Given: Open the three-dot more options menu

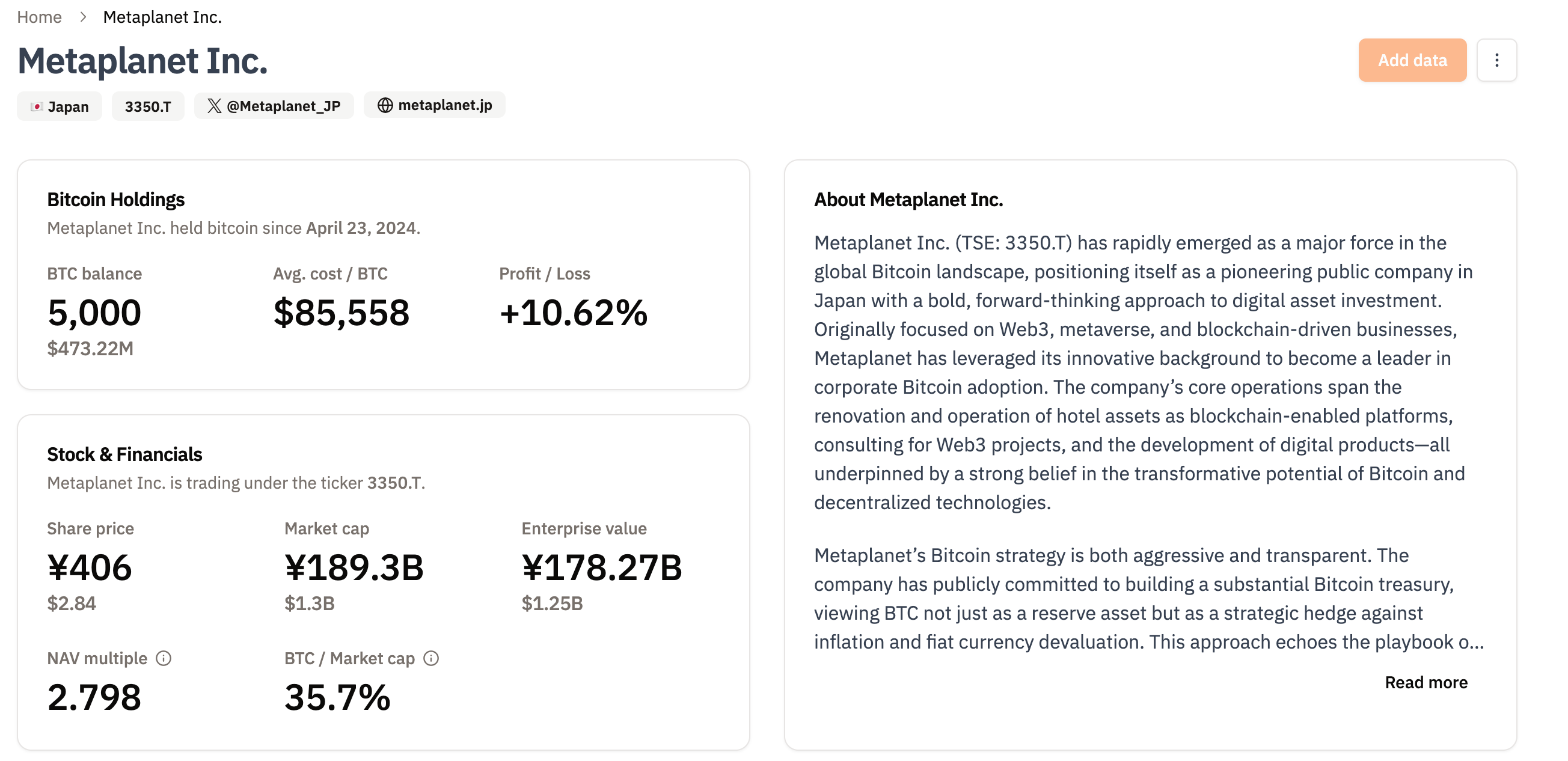Looking at the screenshot, I should (1496, 60).
